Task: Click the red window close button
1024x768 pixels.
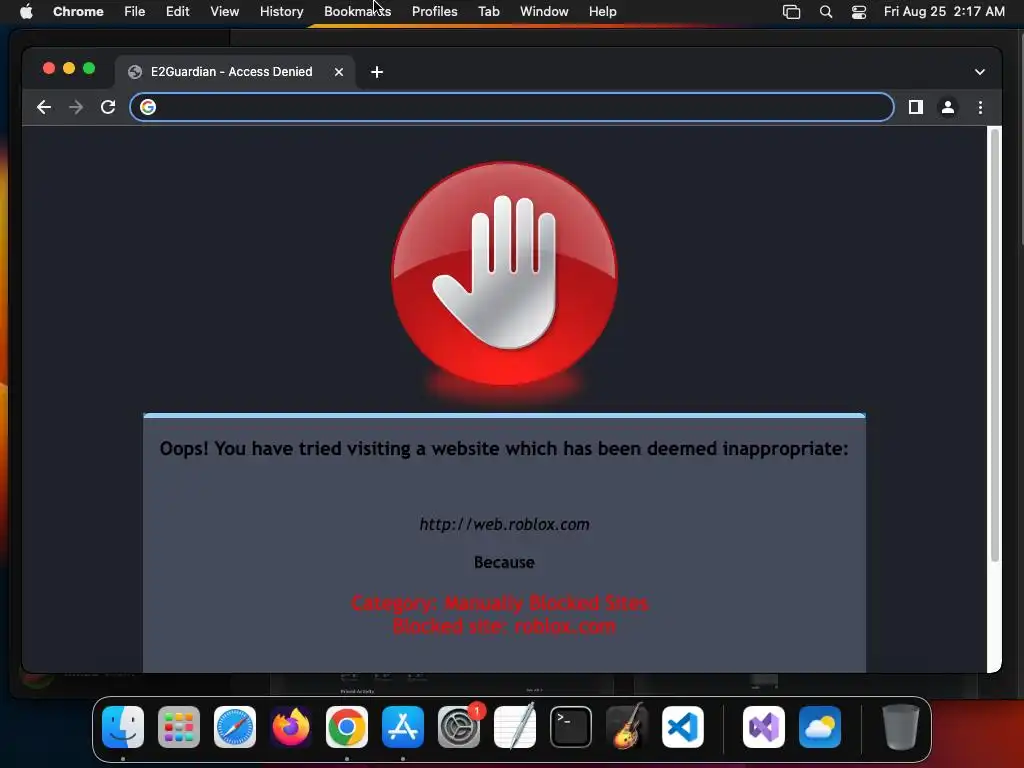Action: pos(49,69)
